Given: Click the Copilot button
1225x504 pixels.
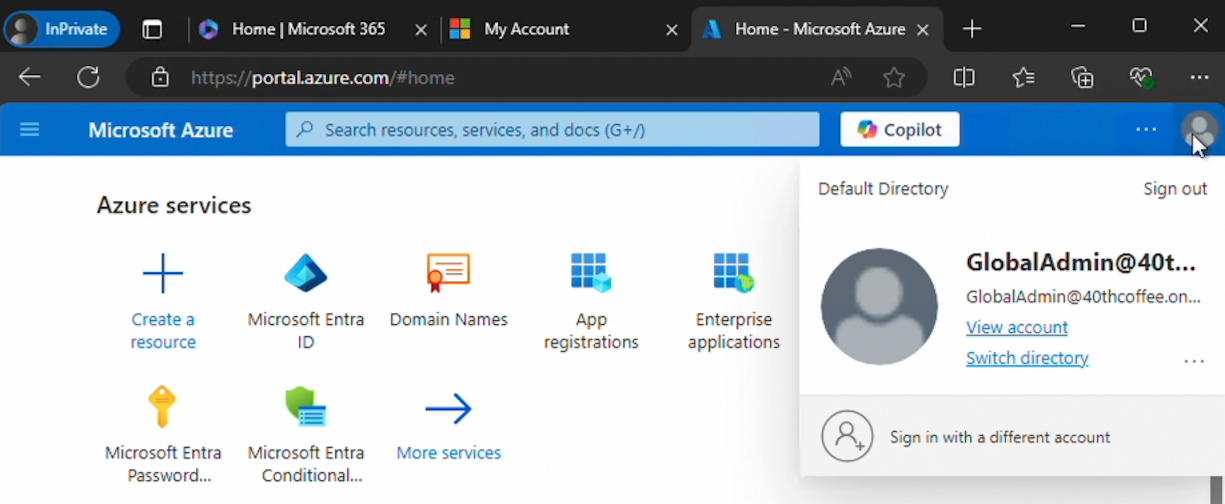Looking at the screenshot, I should point(900,129).
